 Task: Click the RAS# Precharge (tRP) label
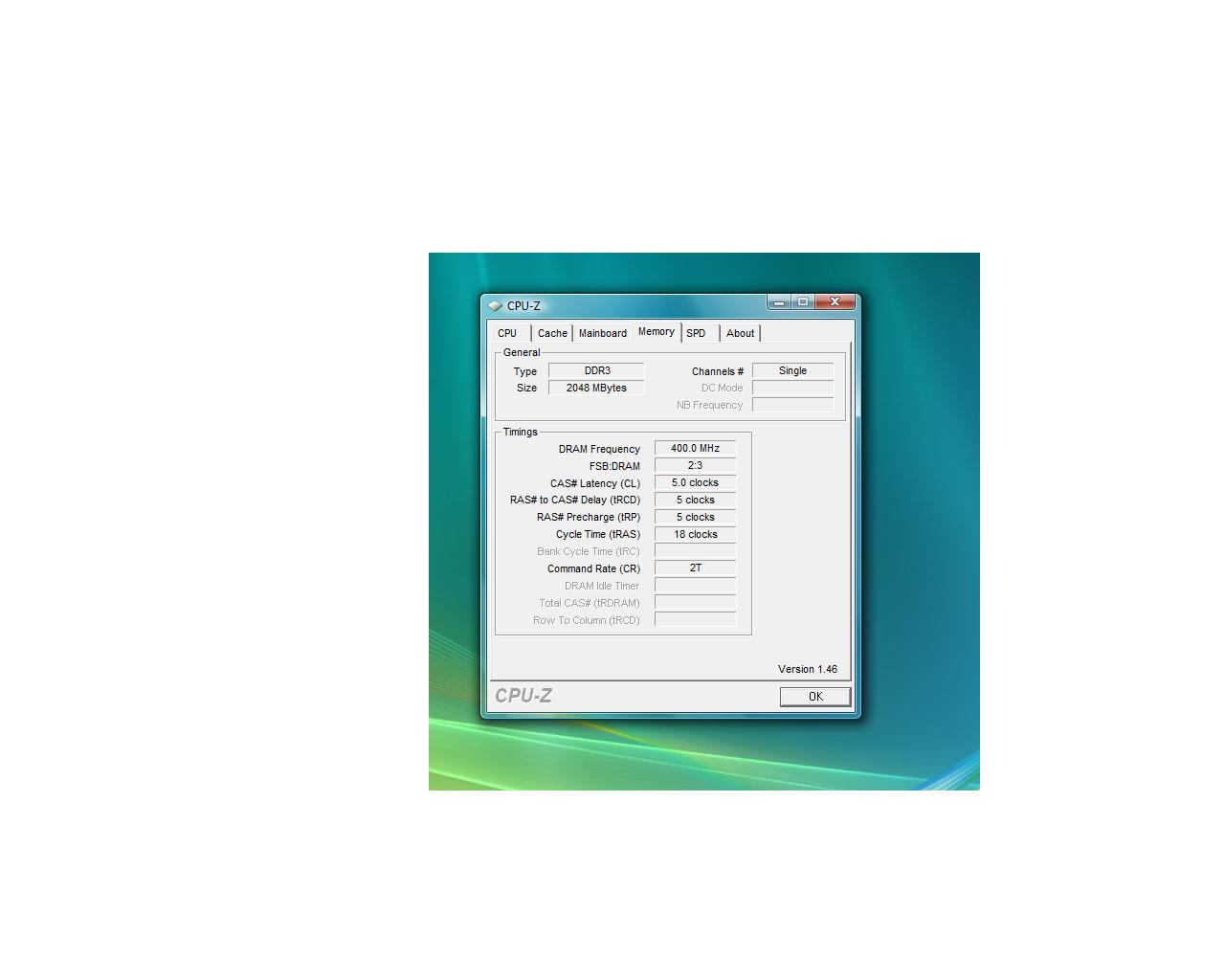click(589, 517)
